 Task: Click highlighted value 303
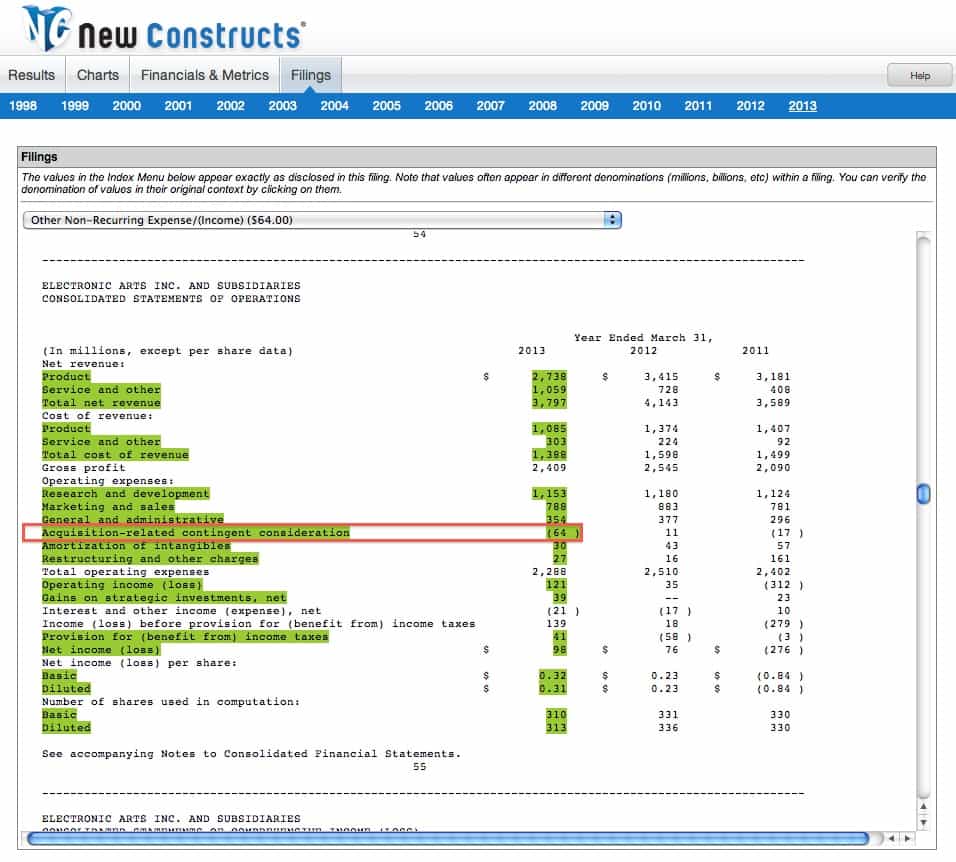tap(557, 442)
